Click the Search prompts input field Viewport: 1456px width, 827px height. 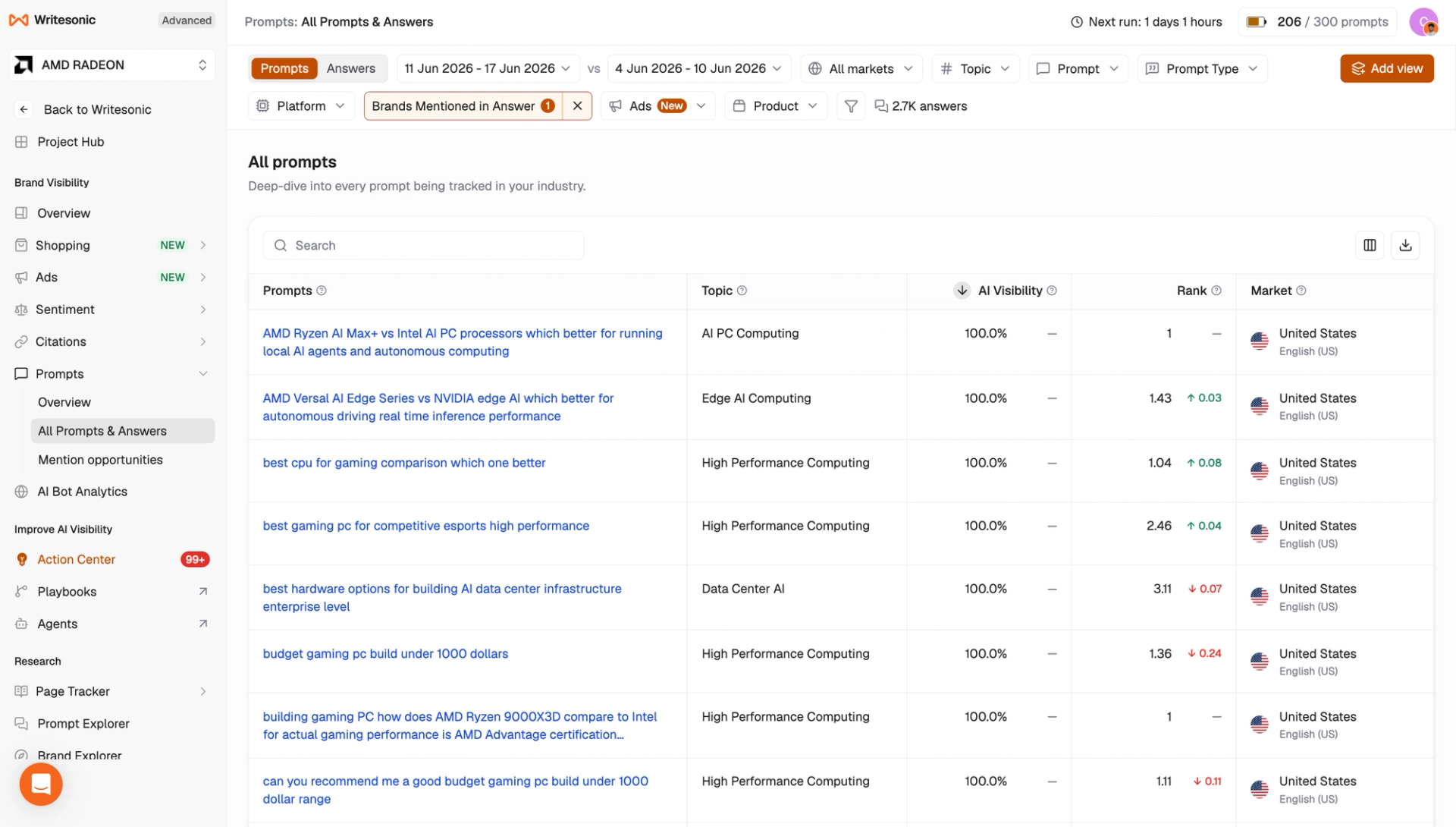coord(423,245)
